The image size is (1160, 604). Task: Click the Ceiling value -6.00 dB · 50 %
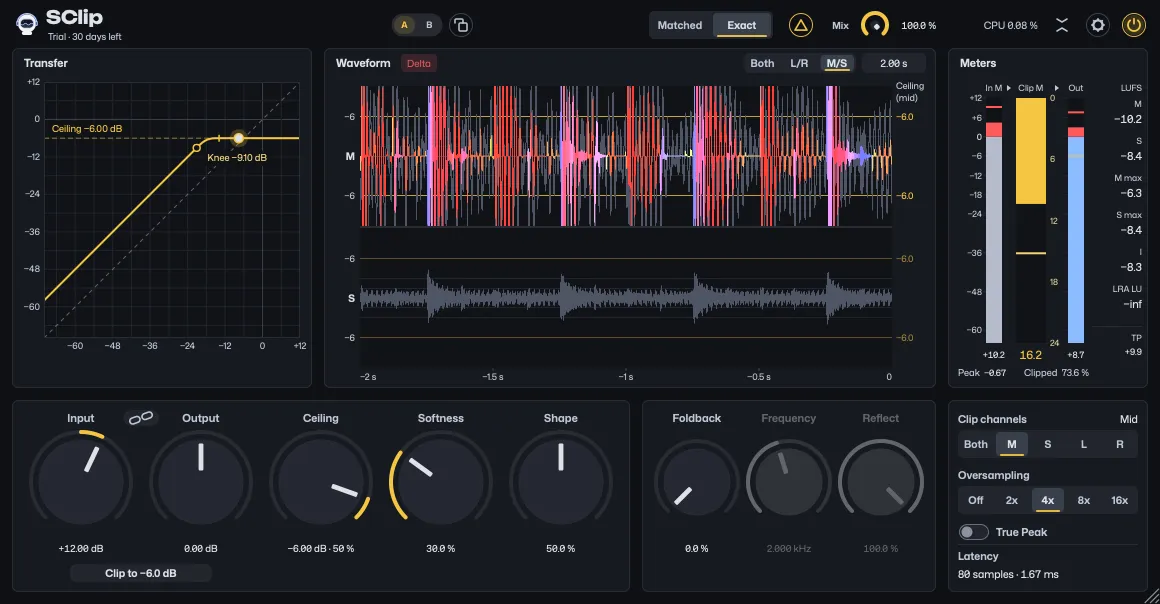(320, 548)
